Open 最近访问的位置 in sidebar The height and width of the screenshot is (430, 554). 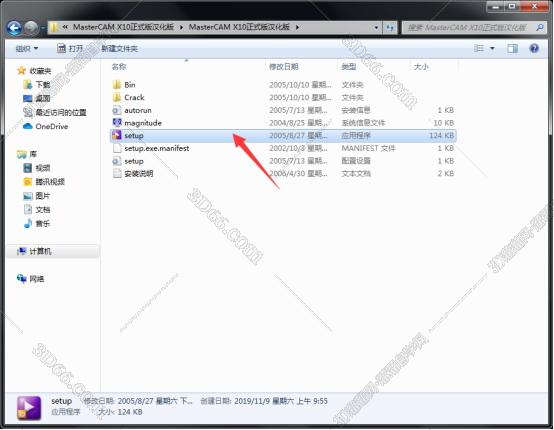tap(55, 112)
